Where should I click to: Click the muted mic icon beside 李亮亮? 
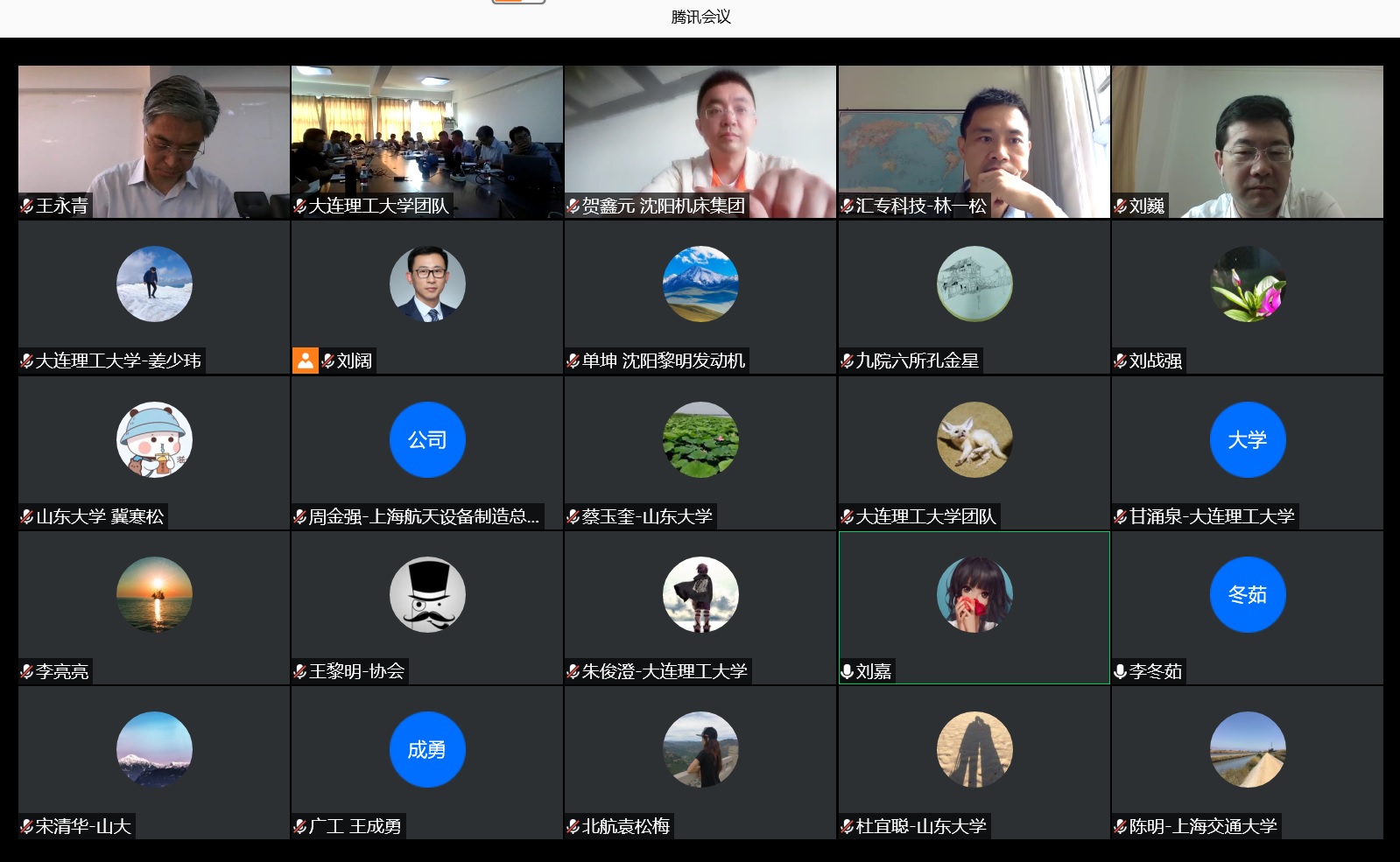click(27, 672)
